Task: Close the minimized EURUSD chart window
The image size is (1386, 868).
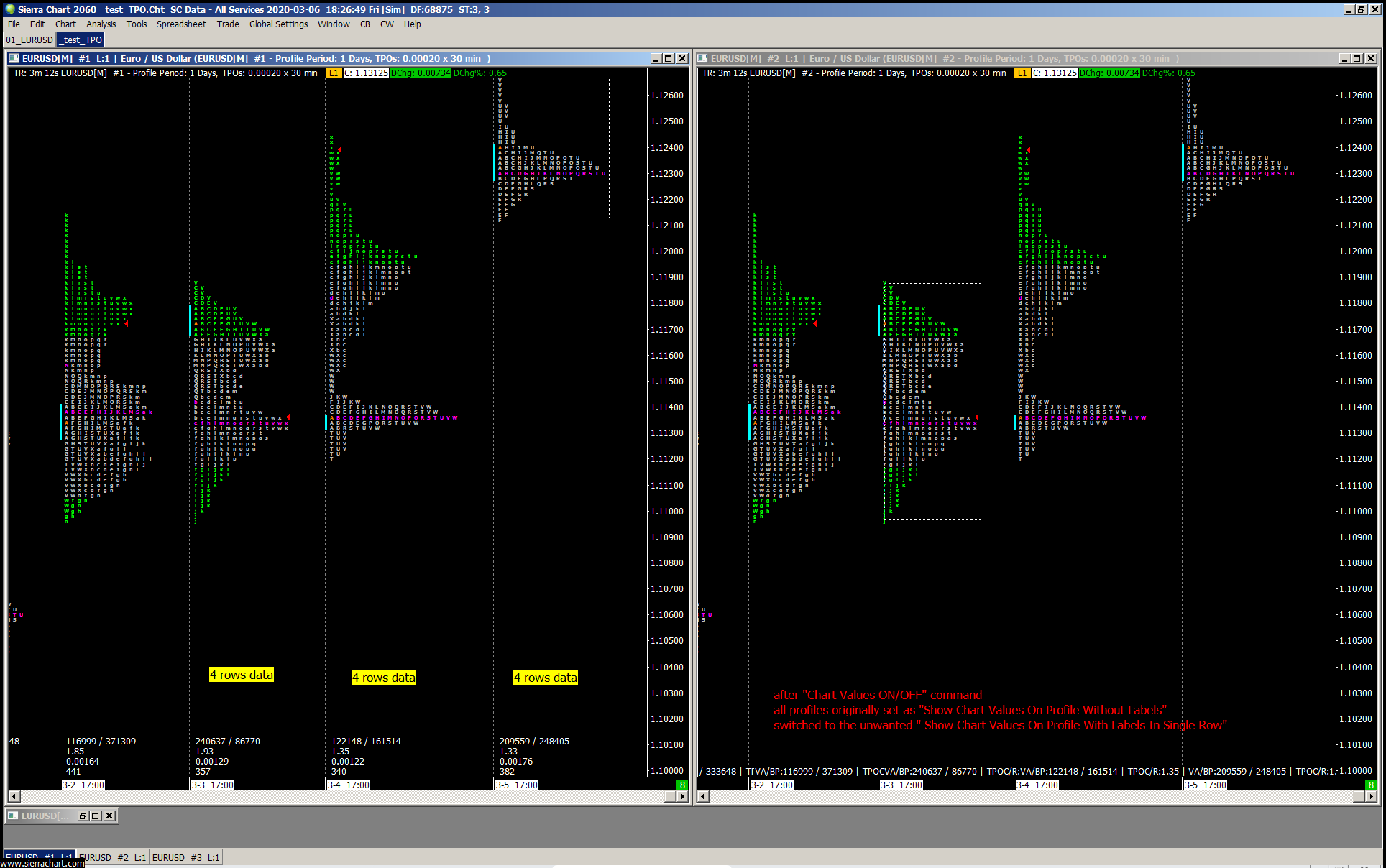Action: click(x=109, y=816)
